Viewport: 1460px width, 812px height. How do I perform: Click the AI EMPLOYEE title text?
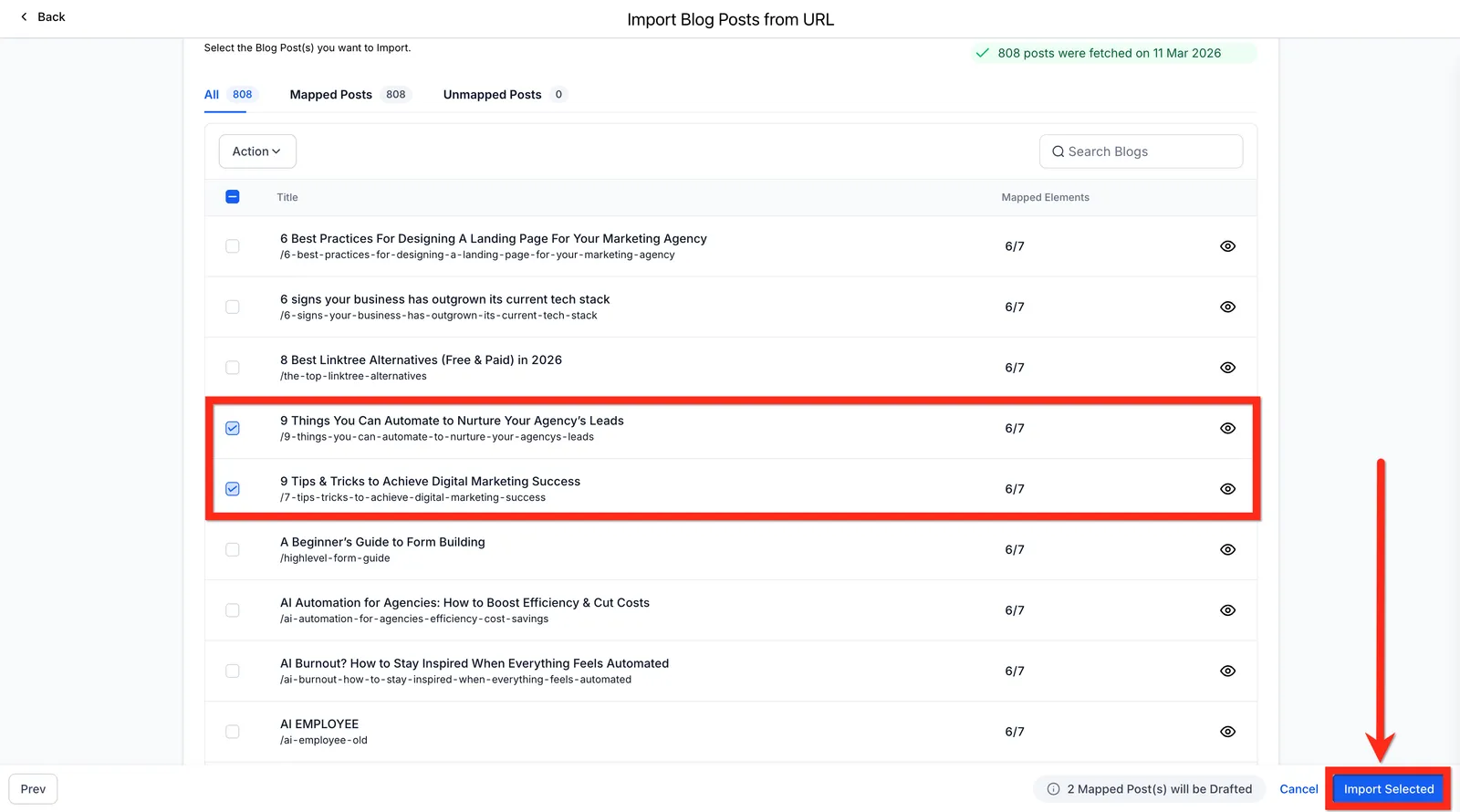[319, 724]
